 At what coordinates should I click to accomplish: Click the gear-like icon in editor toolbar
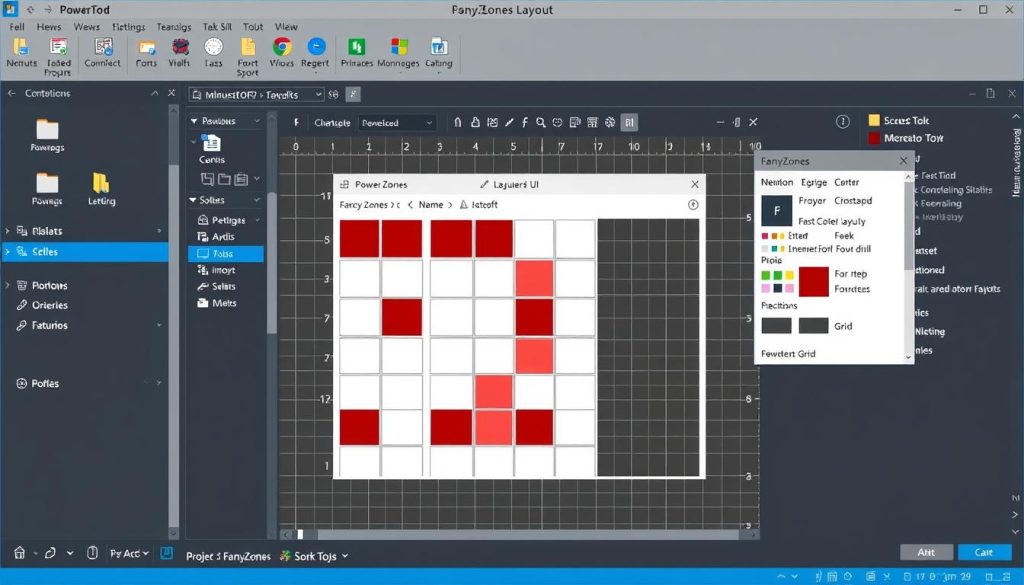click(x=610, y=122)
